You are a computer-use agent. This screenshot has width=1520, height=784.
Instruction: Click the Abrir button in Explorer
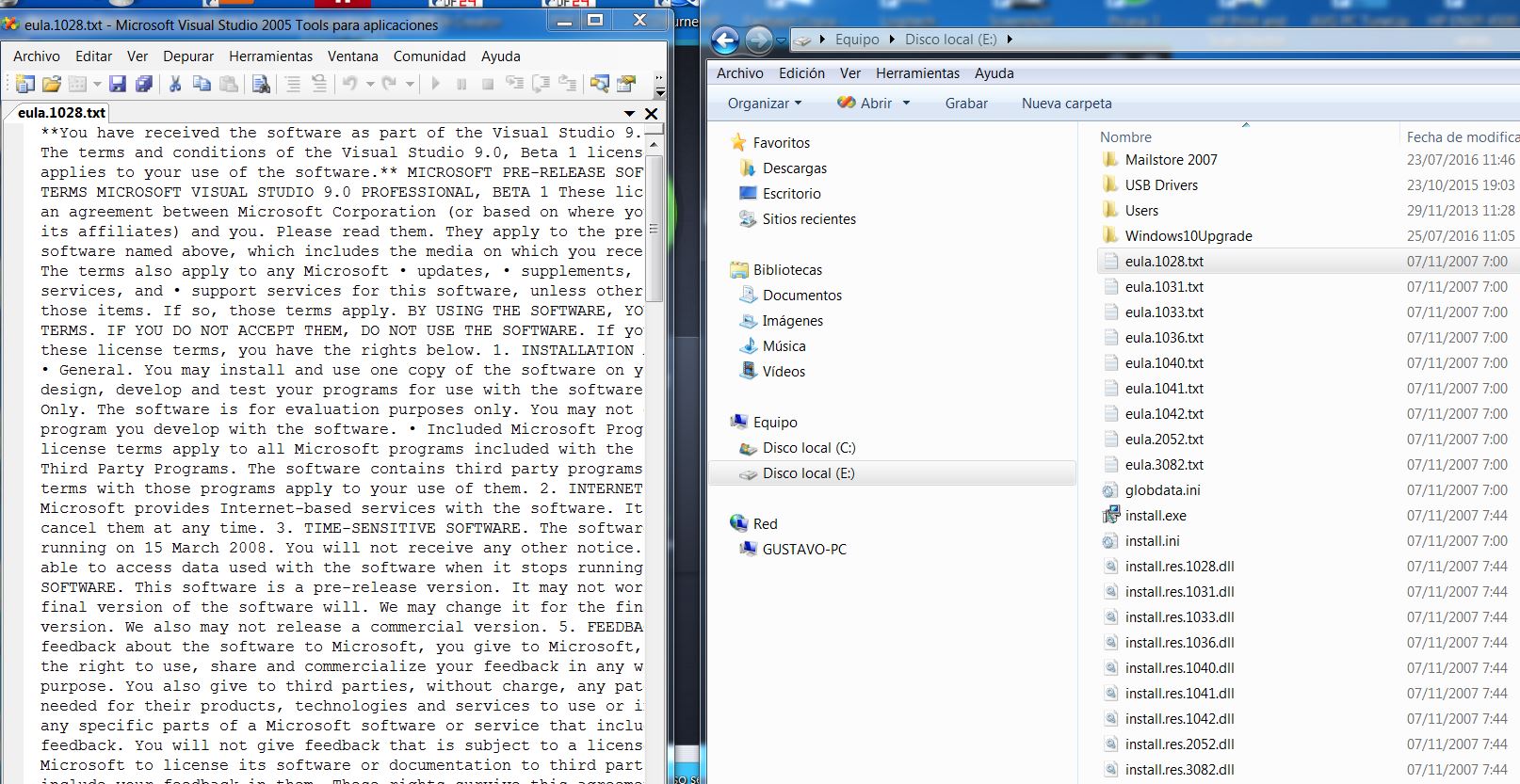[x=865, y=104]
